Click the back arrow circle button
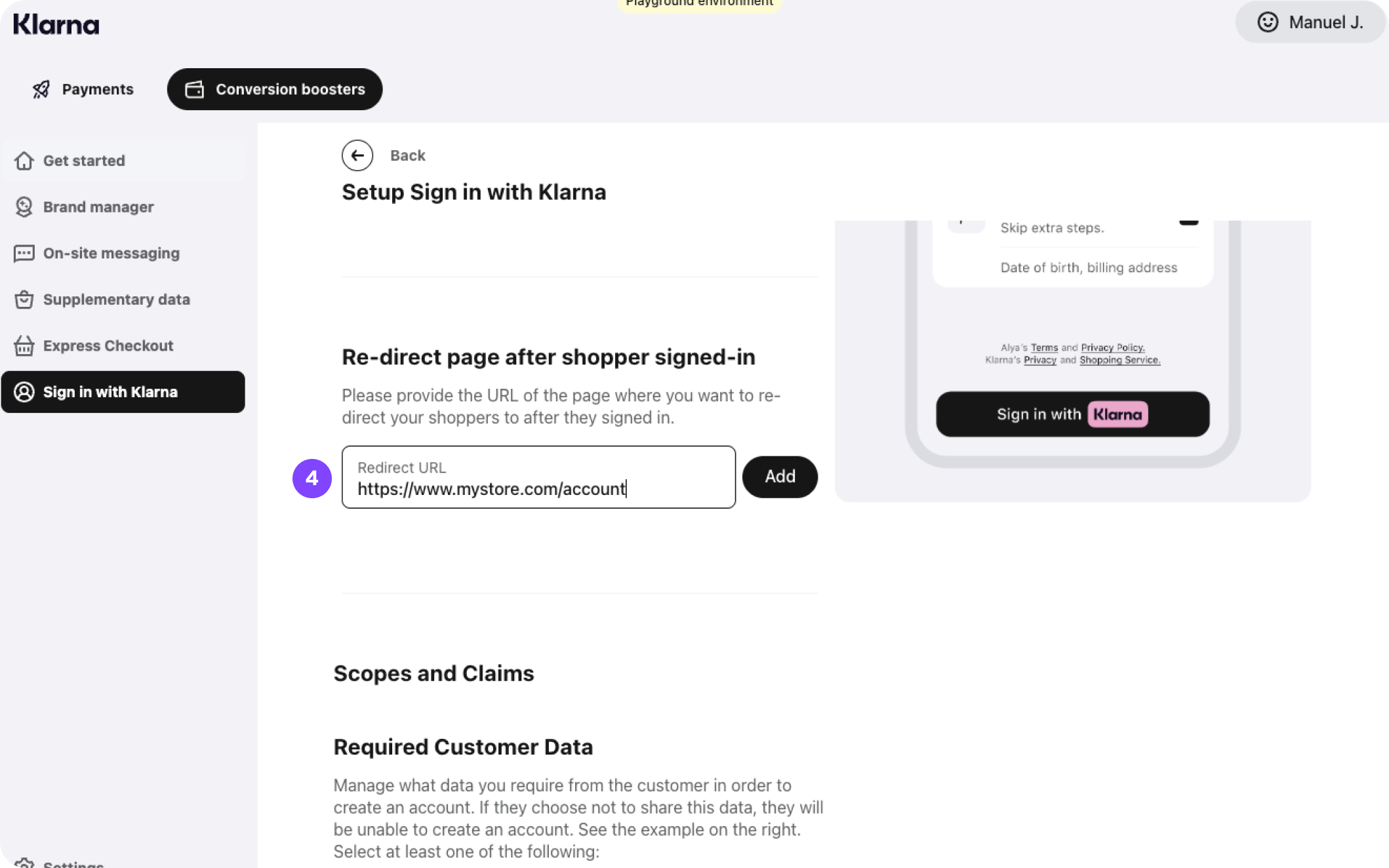The height and width of the screenshot is (868, 1389). [357, 155]
